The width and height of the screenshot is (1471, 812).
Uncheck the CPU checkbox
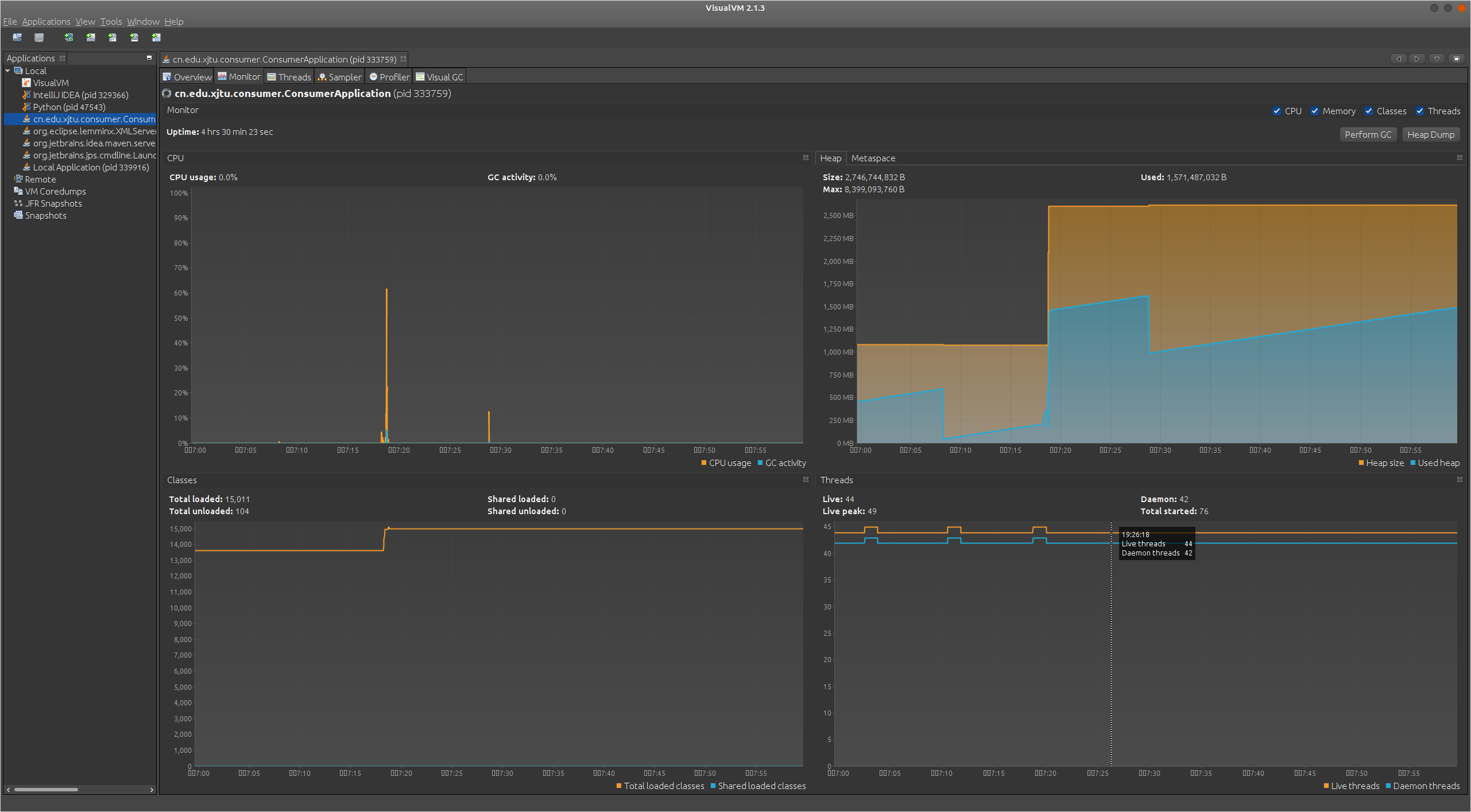(x=1276, y=111)
